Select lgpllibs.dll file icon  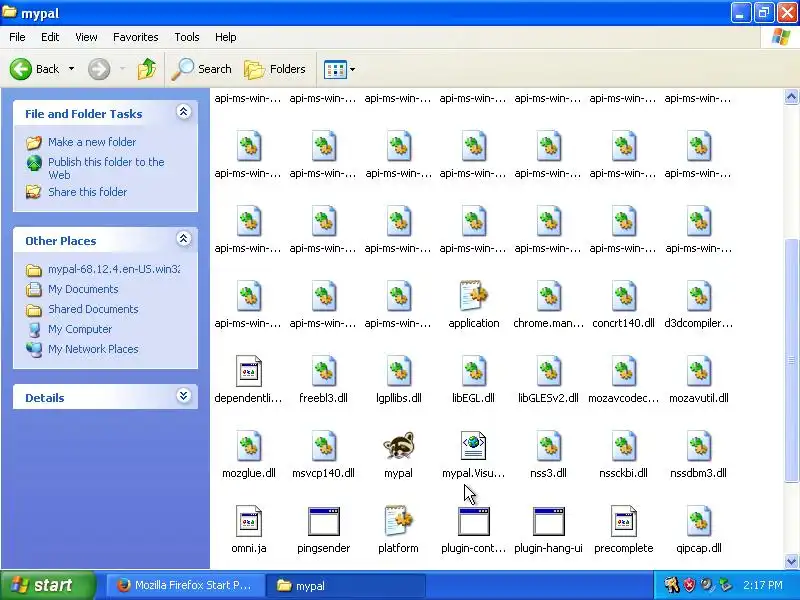point(398,371)
